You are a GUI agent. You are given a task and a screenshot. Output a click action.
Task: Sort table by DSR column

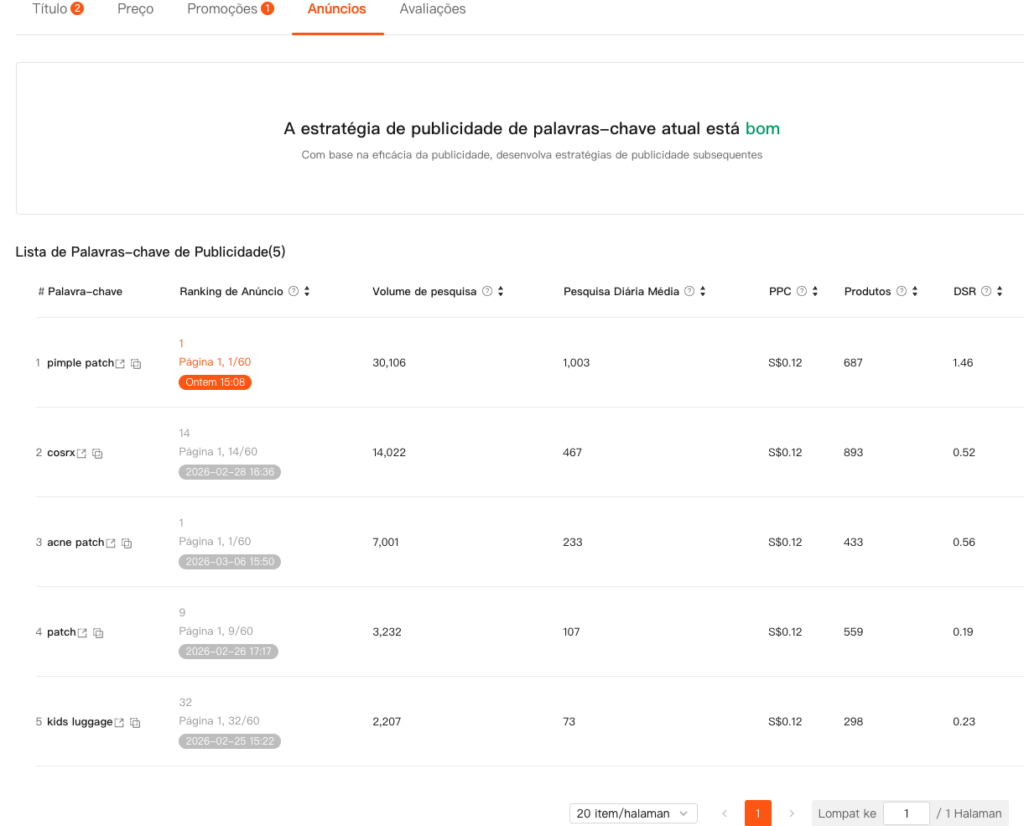point(1000,291)
